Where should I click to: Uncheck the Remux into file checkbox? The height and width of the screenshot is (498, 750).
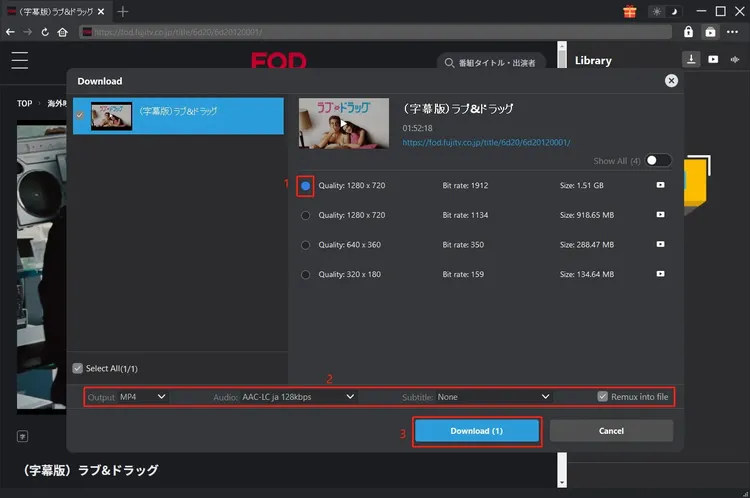click(602, 397)
